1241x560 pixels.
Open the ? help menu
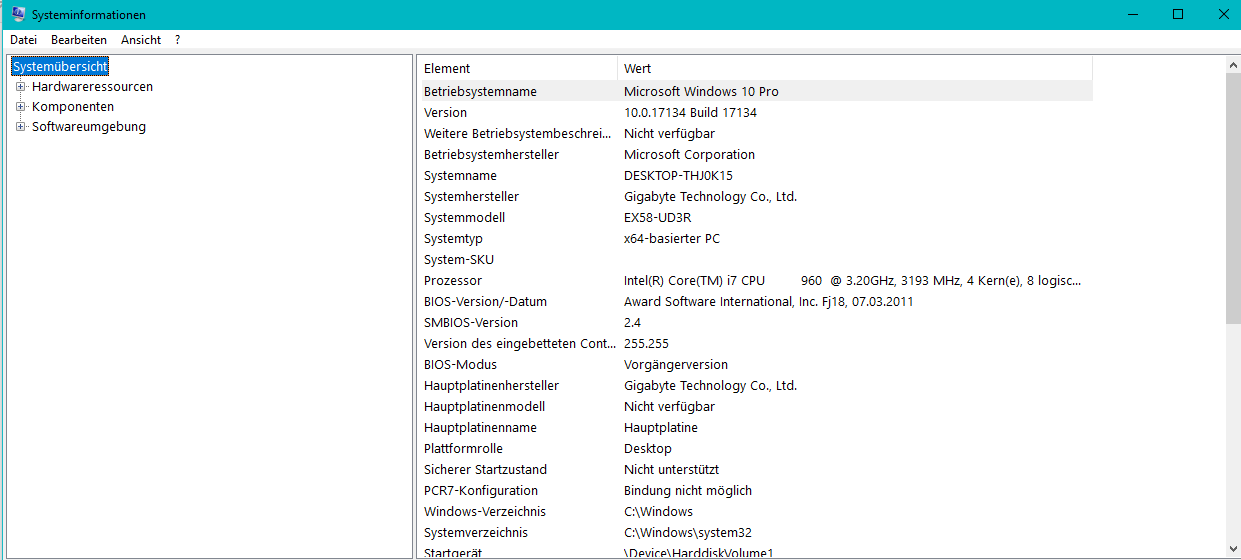177,40
